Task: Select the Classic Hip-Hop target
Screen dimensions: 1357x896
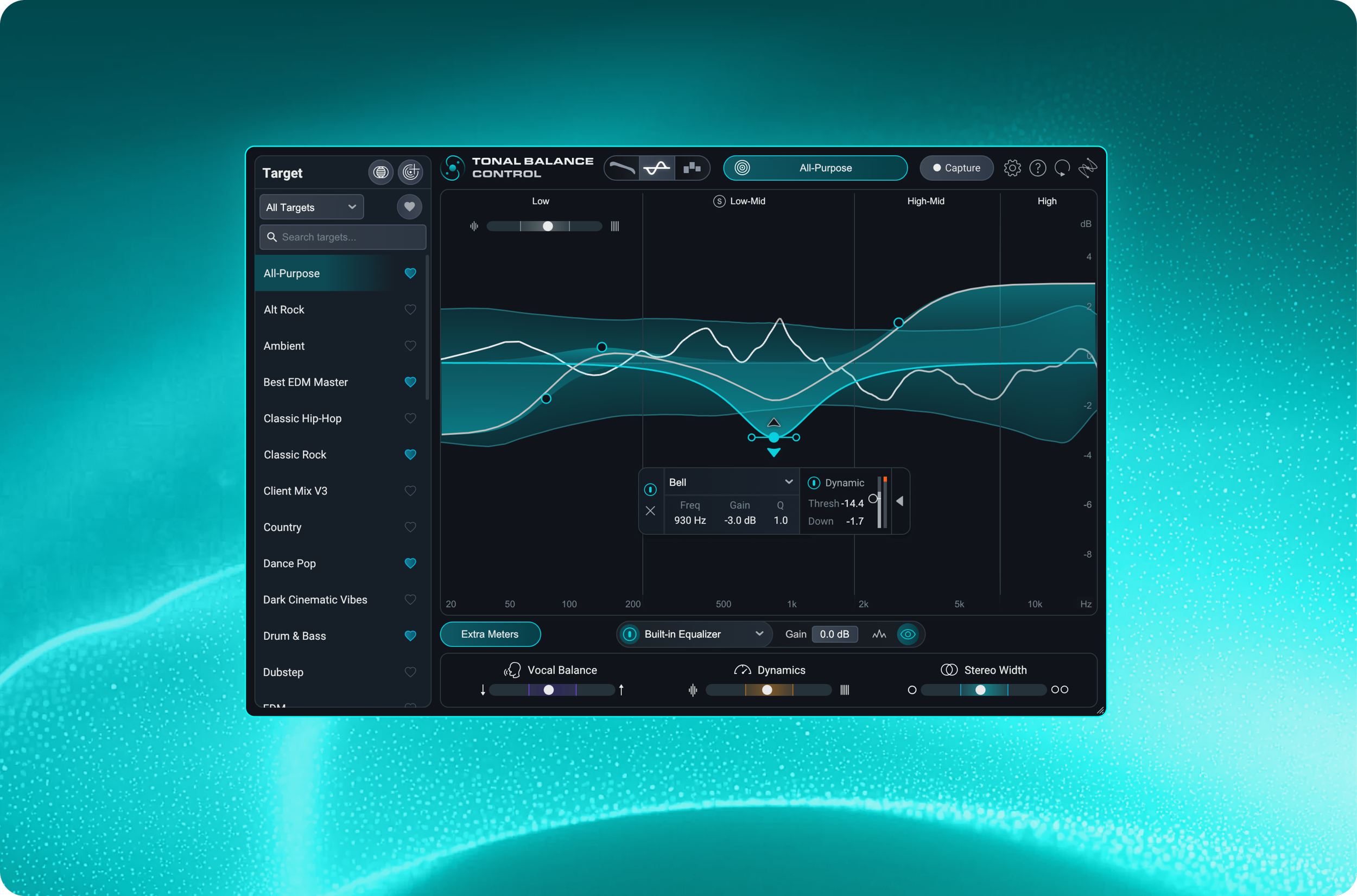Action: tap(303, 418)
